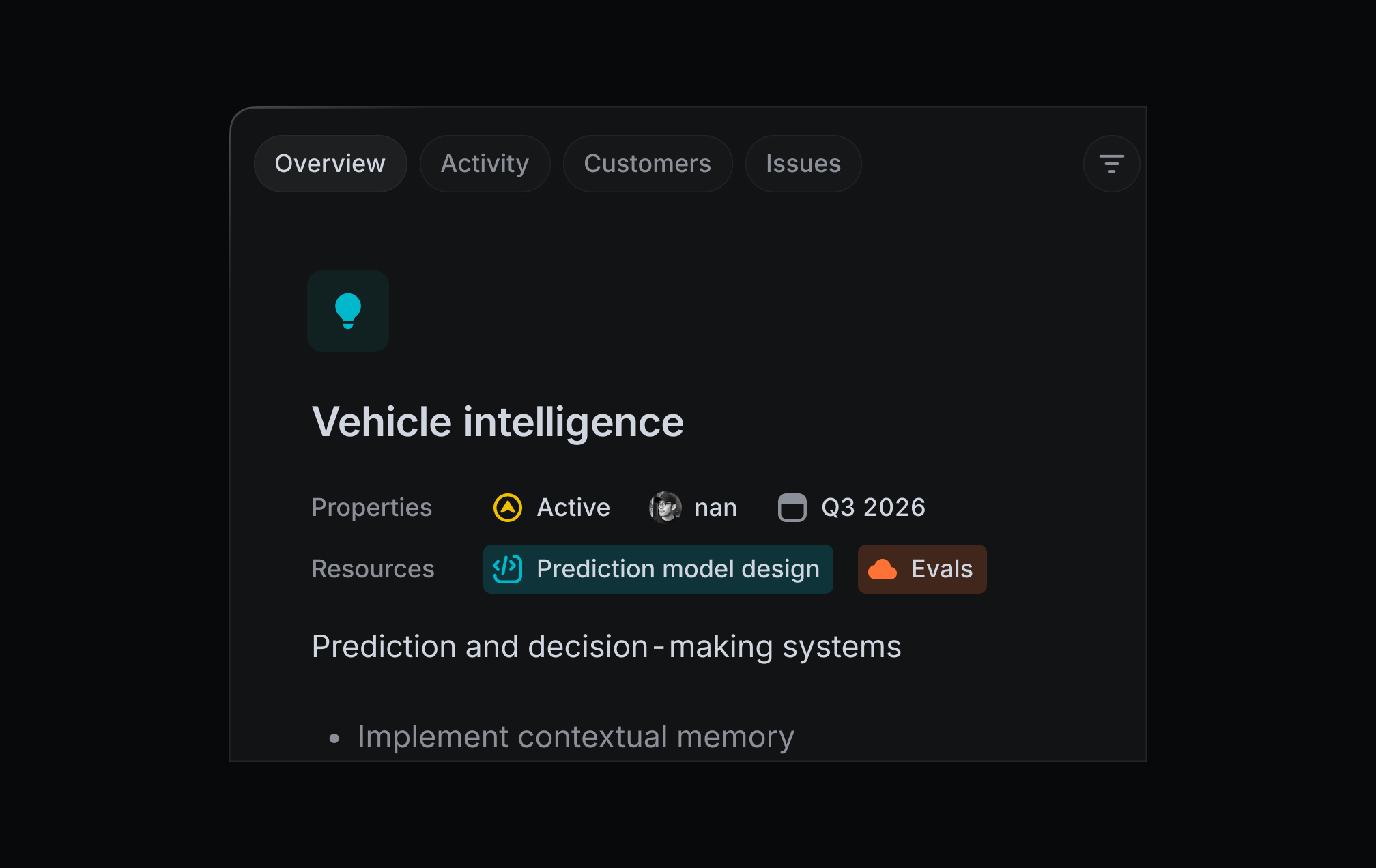1376x868 pixels.
Task: Switch to the Overview tab
Action: (330, 164)
